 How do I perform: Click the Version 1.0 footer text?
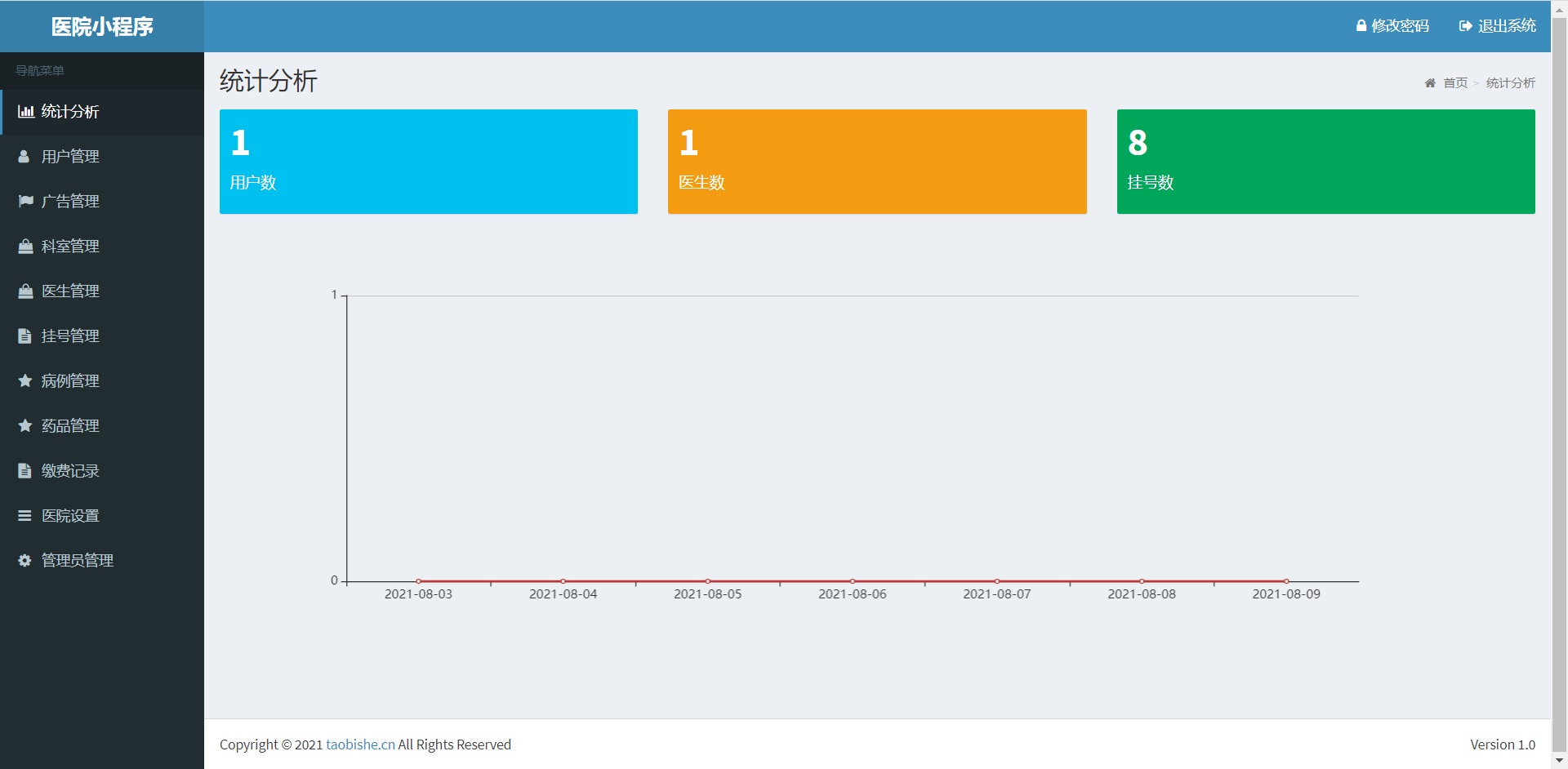coord(1503,745)
